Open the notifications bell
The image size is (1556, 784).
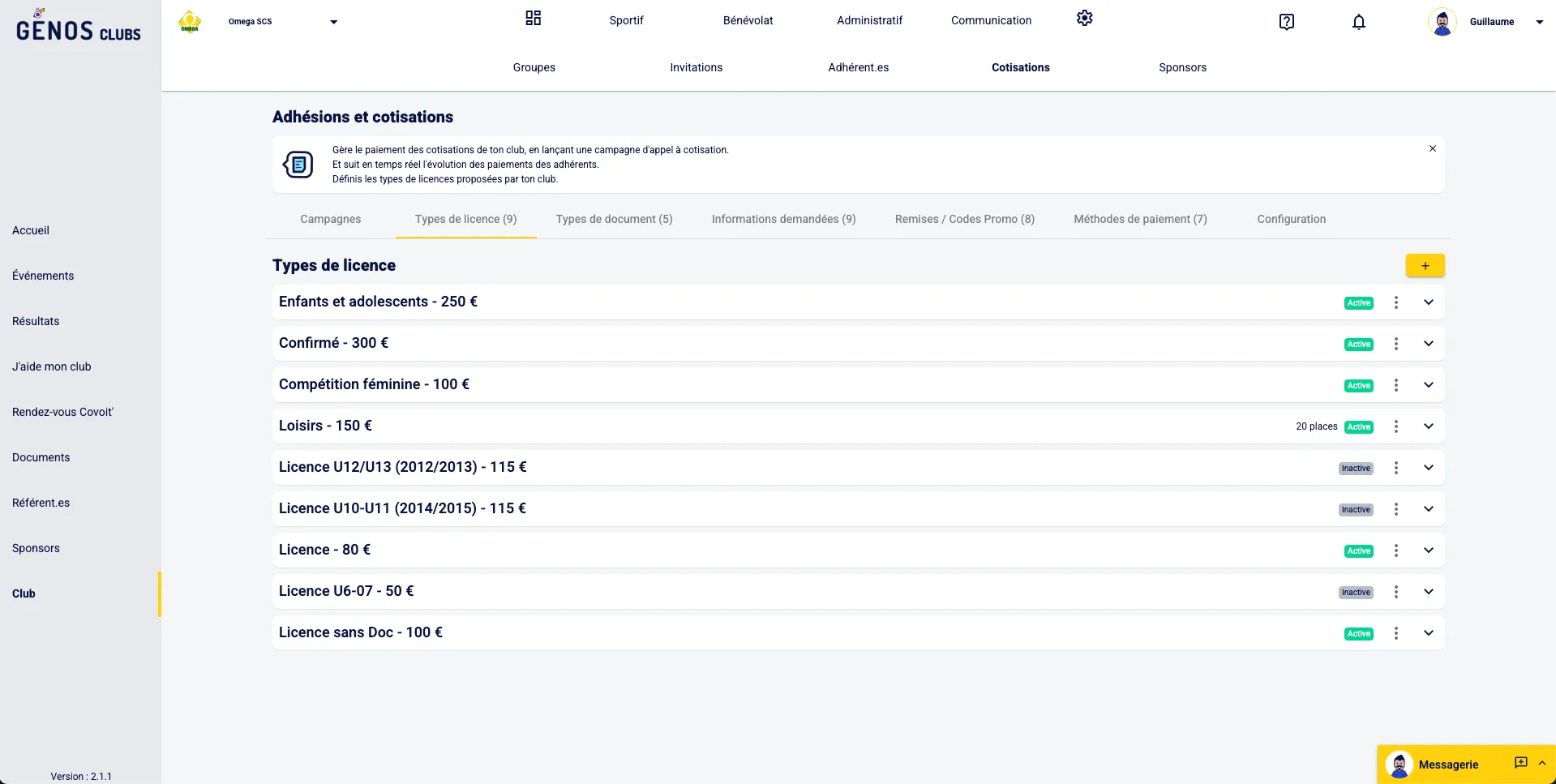(x=1358, y=22)
